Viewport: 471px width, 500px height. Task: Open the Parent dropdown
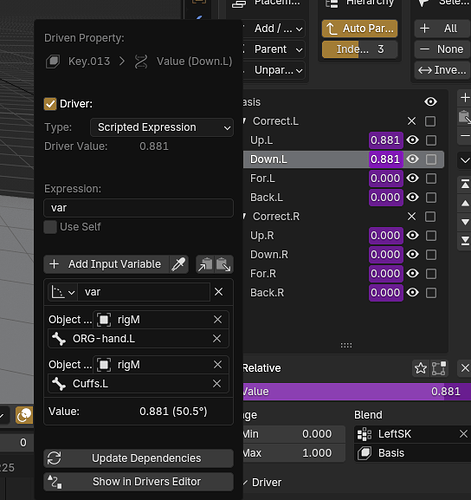click(274, 49)
